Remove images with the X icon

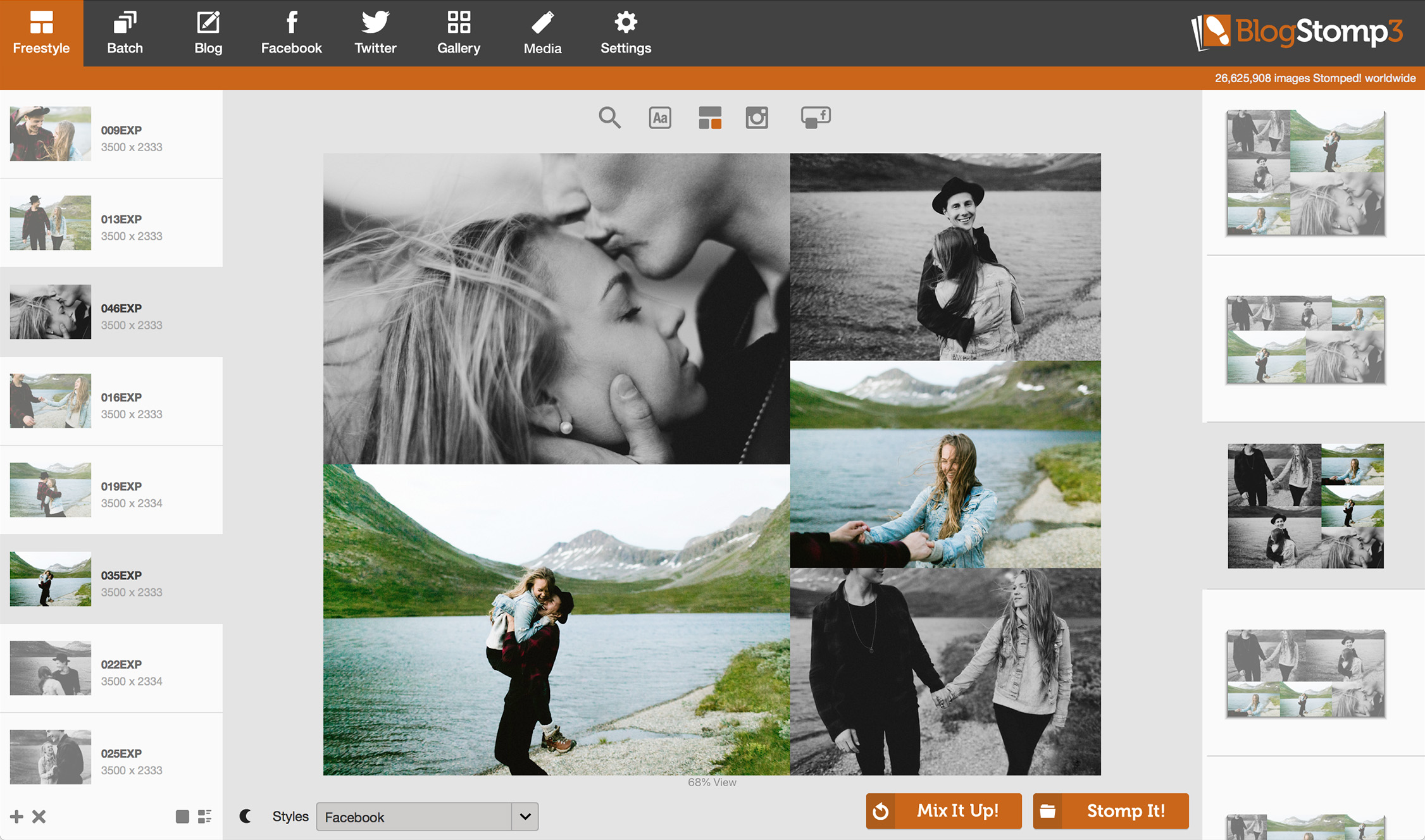tap(39, 817)
